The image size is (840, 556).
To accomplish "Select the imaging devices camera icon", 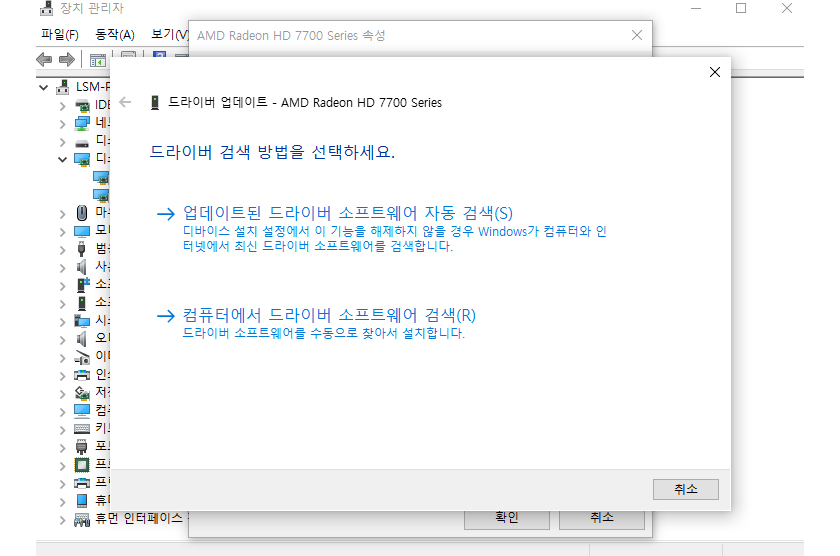I will [x=82, y=357].
